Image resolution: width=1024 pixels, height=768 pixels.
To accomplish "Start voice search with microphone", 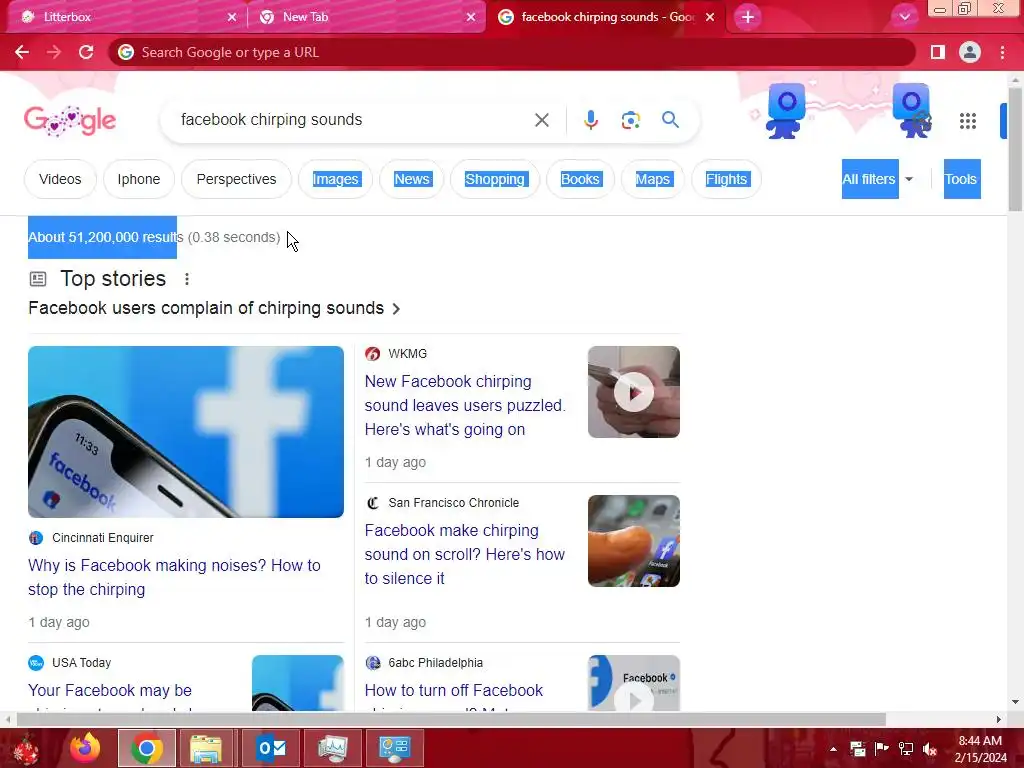I will pos(590,120).
